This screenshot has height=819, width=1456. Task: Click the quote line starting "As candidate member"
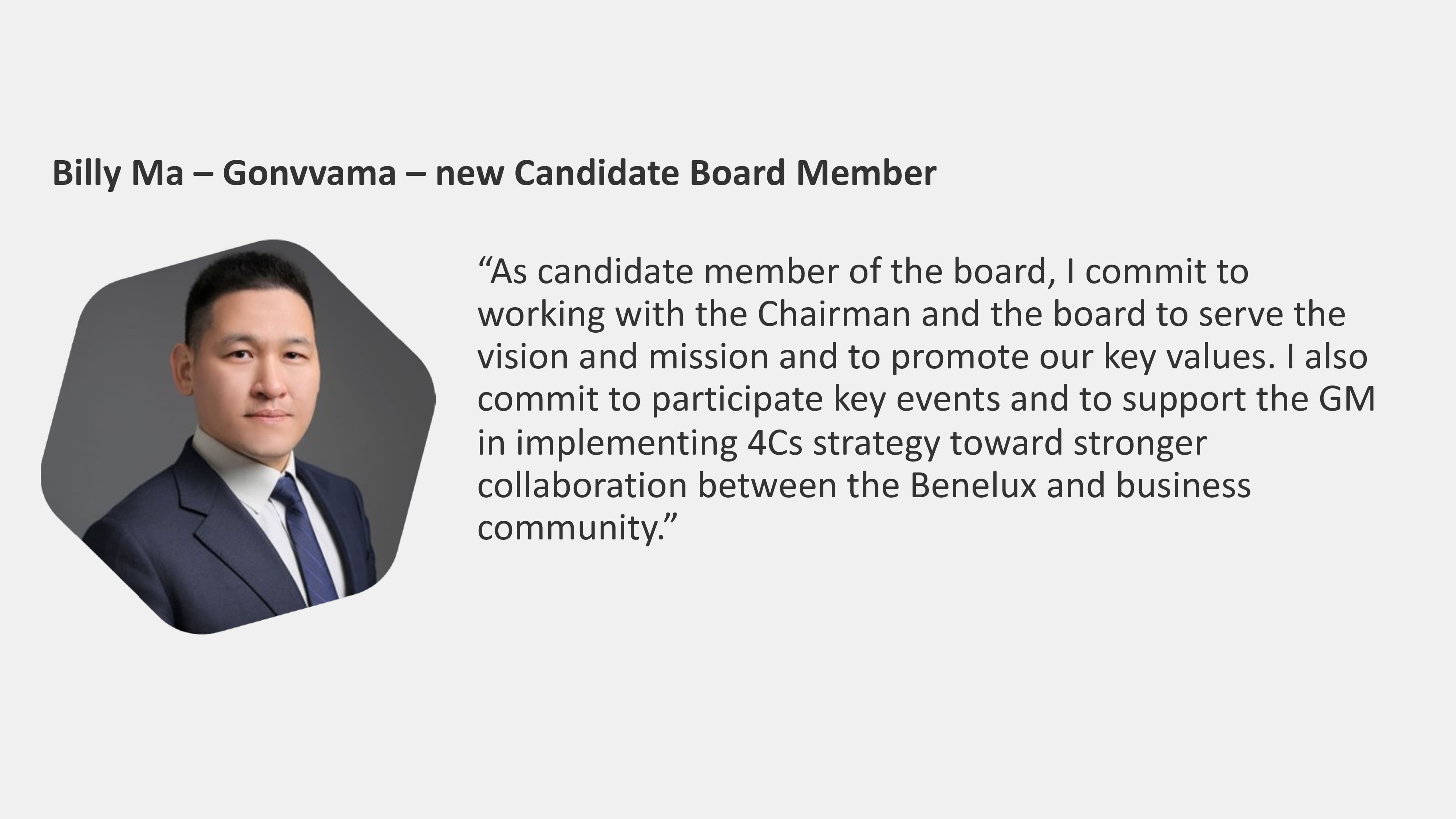tap(863, 272)
